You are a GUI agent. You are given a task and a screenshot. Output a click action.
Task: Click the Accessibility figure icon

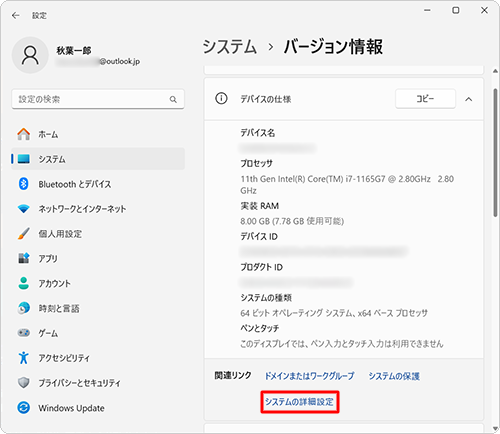coord(24,358)
